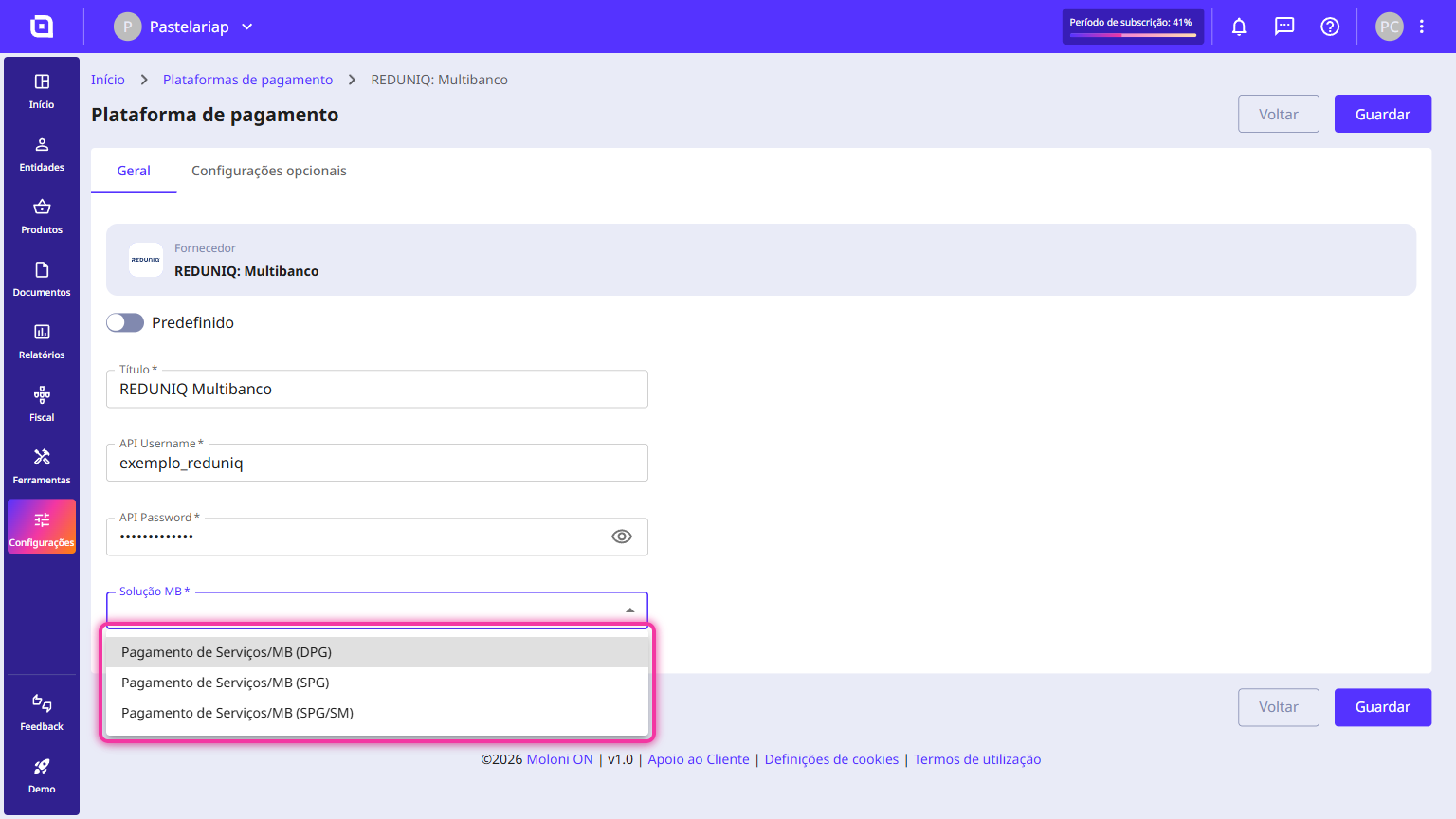1456x819 pixels.
Task: Open Apoio ao Cliente link
Action: point(699,759)
